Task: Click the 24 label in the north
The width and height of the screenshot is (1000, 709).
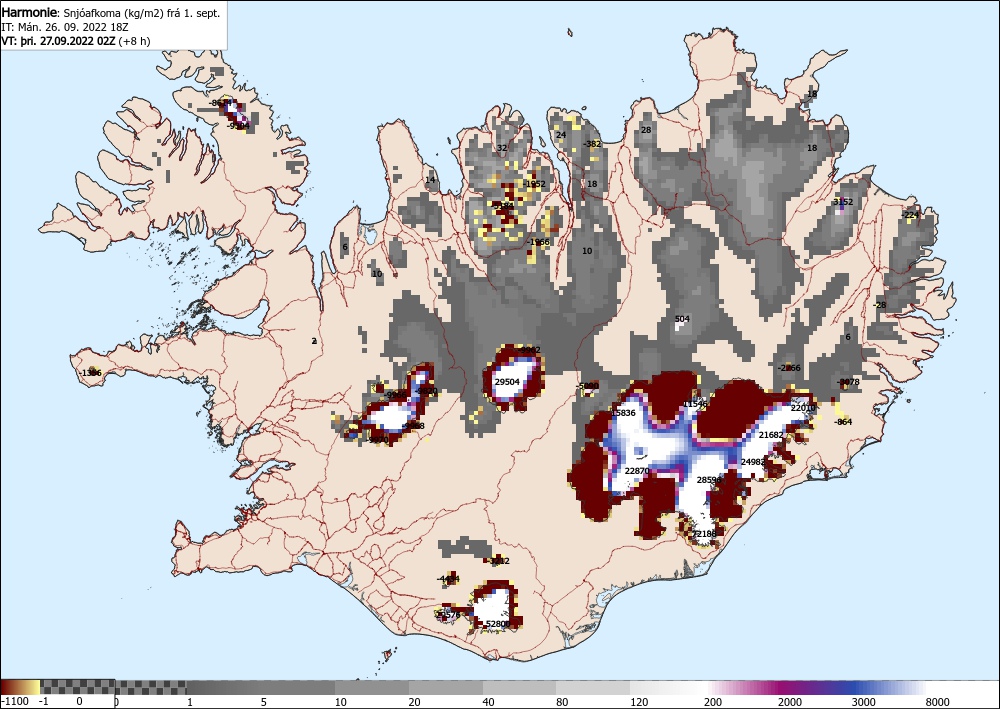Action: [x=561, y=135]
